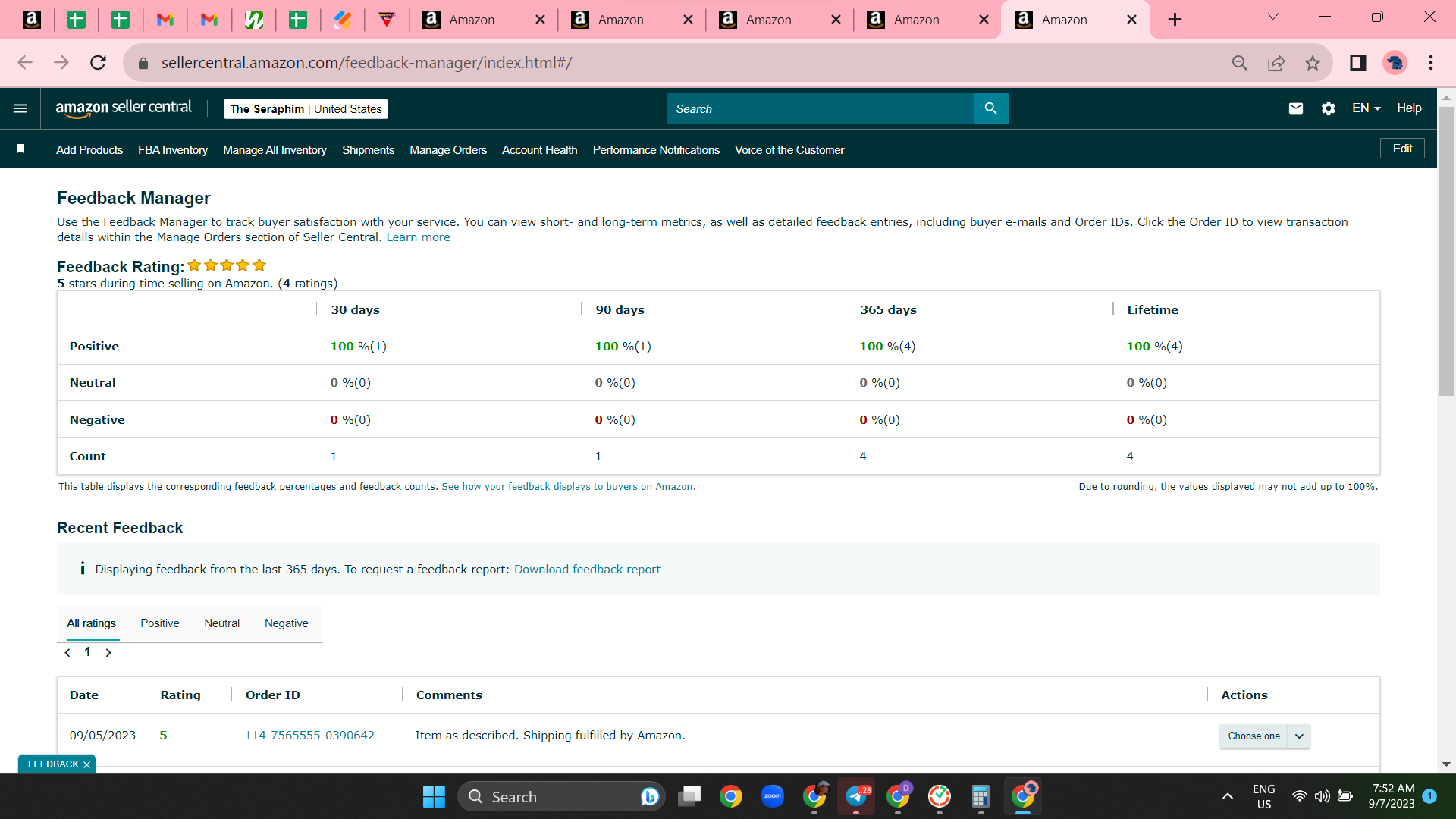Go to previous feedback page

[x=67, y=653]
